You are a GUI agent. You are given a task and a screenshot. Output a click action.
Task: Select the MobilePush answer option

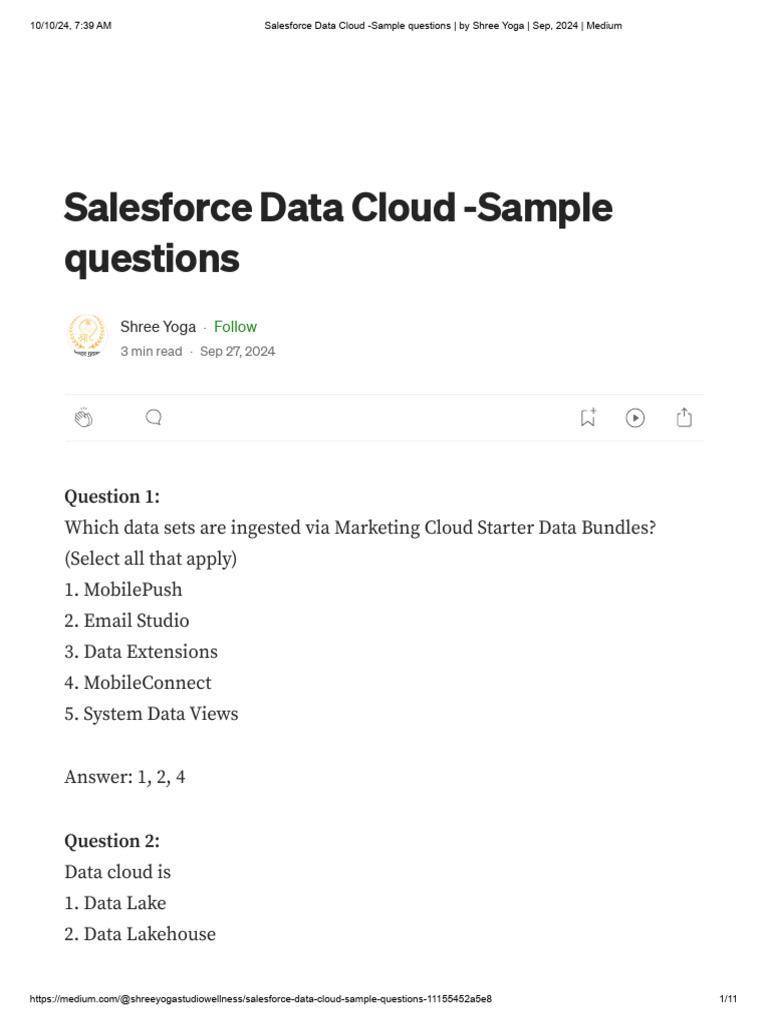[x=123, y=590]
